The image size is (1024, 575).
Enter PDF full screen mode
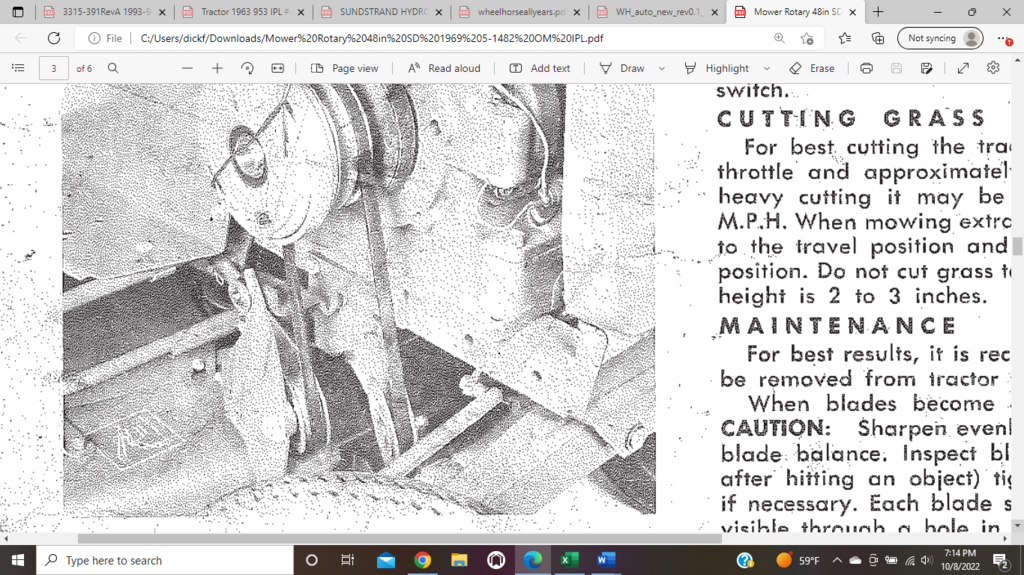(x=963, y=68)
